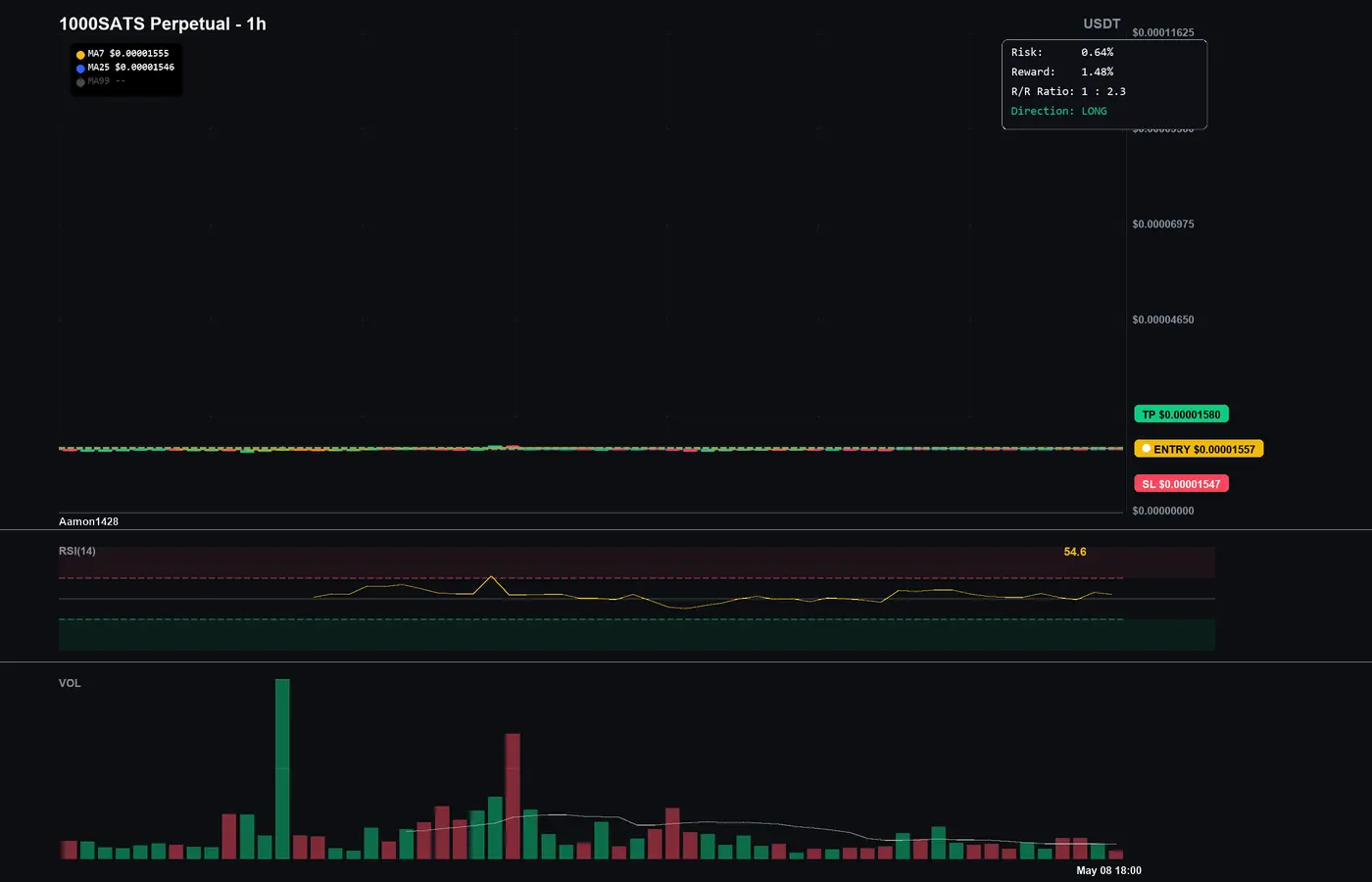This screenshot has width=1372, height=882.
Task: Click the tallest red volume bar
Action: 513,797
